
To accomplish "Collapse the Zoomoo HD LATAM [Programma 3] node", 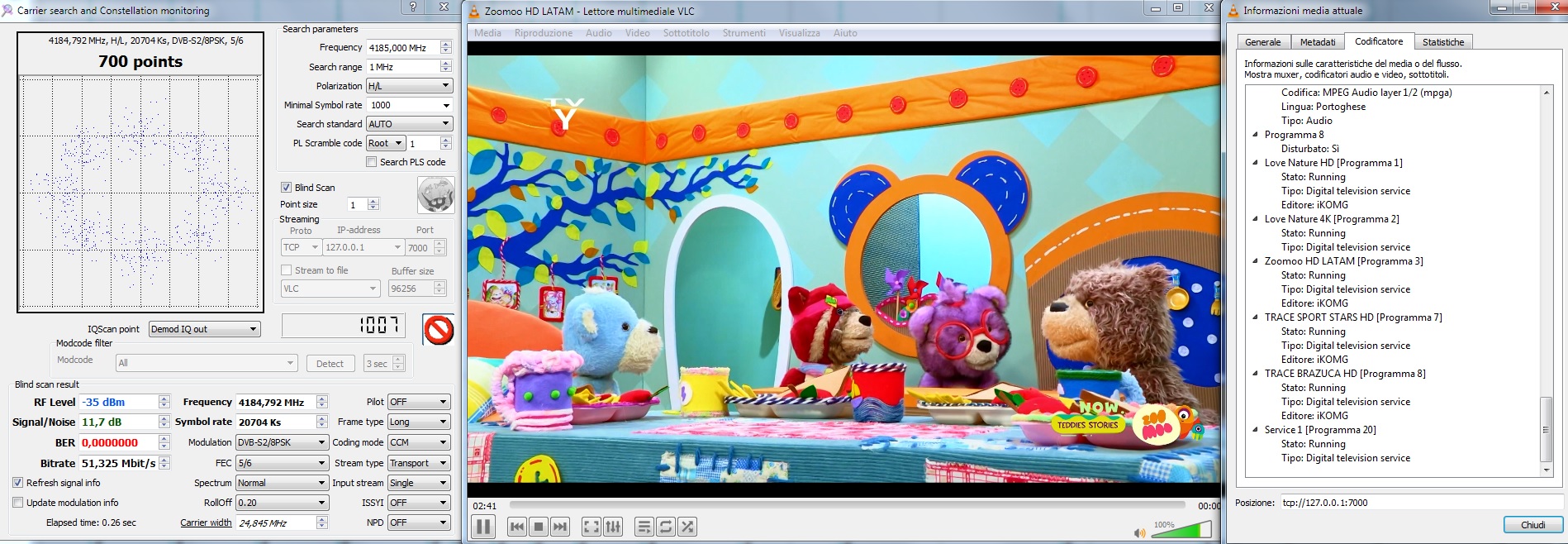I will tap(1256, 261).
